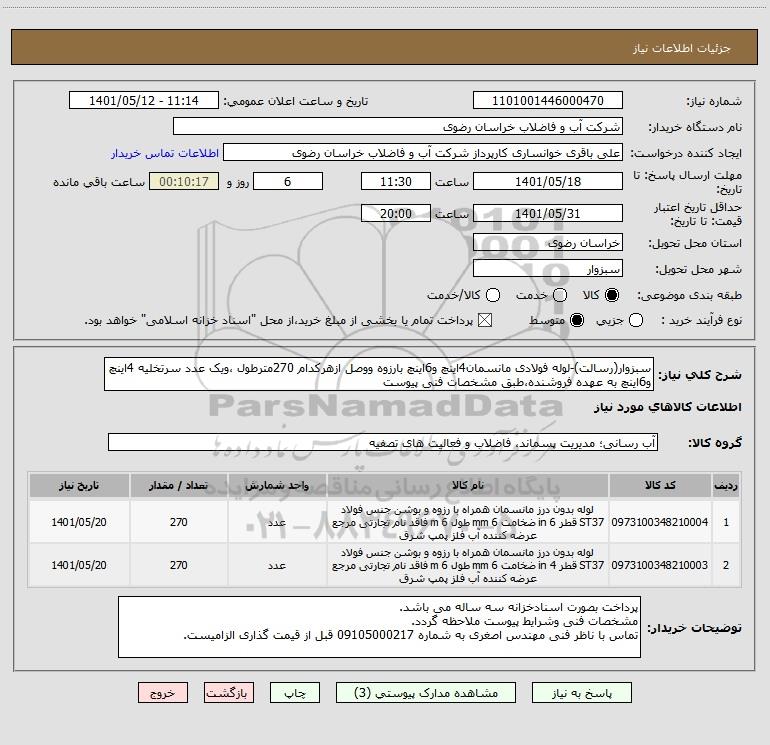Click the price validity date 1401/05/31 field

point(548,214)
